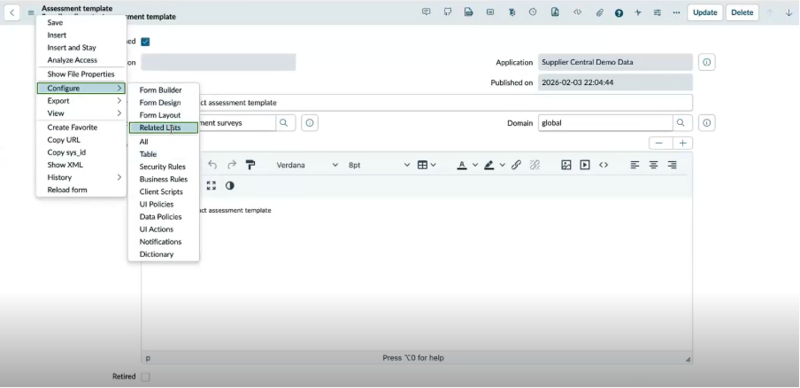The image size is (800, 388).
Task: Toggle the contrast half-circle editor icon
Action: point(230,185)
